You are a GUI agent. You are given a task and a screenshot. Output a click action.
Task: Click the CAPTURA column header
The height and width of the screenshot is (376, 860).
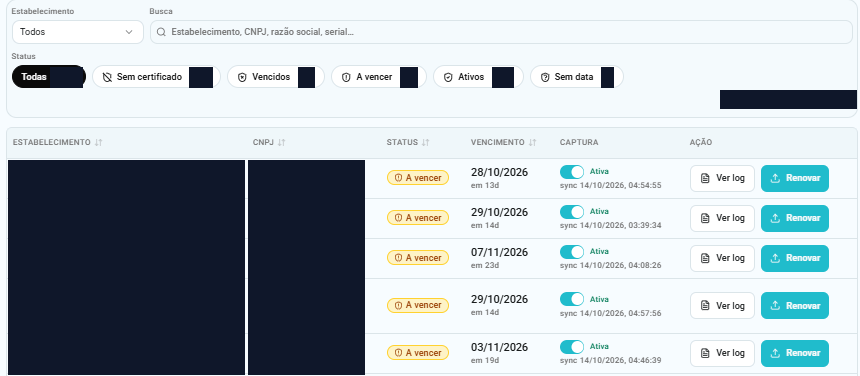pos(579,143)
